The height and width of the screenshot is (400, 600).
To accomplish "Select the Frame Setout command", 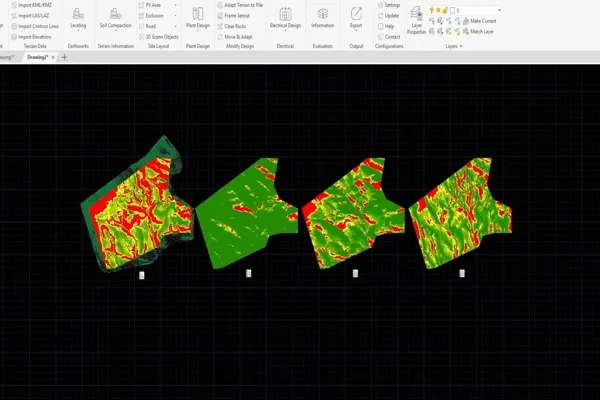I will pos(233,16).
